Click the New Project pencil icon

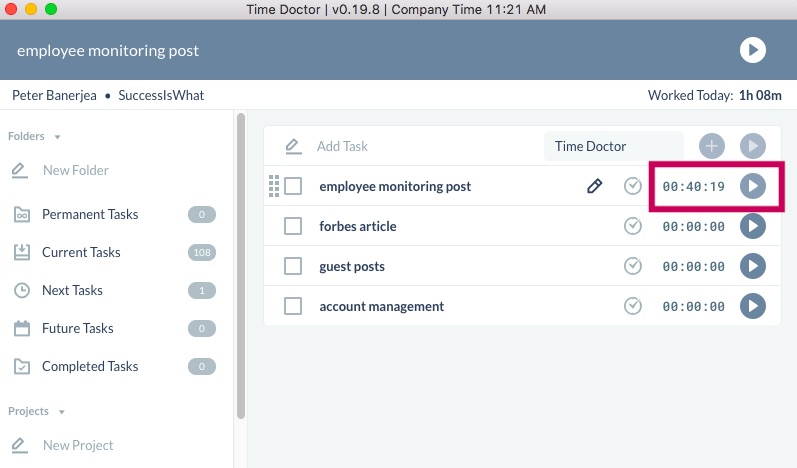click(19, 445)
